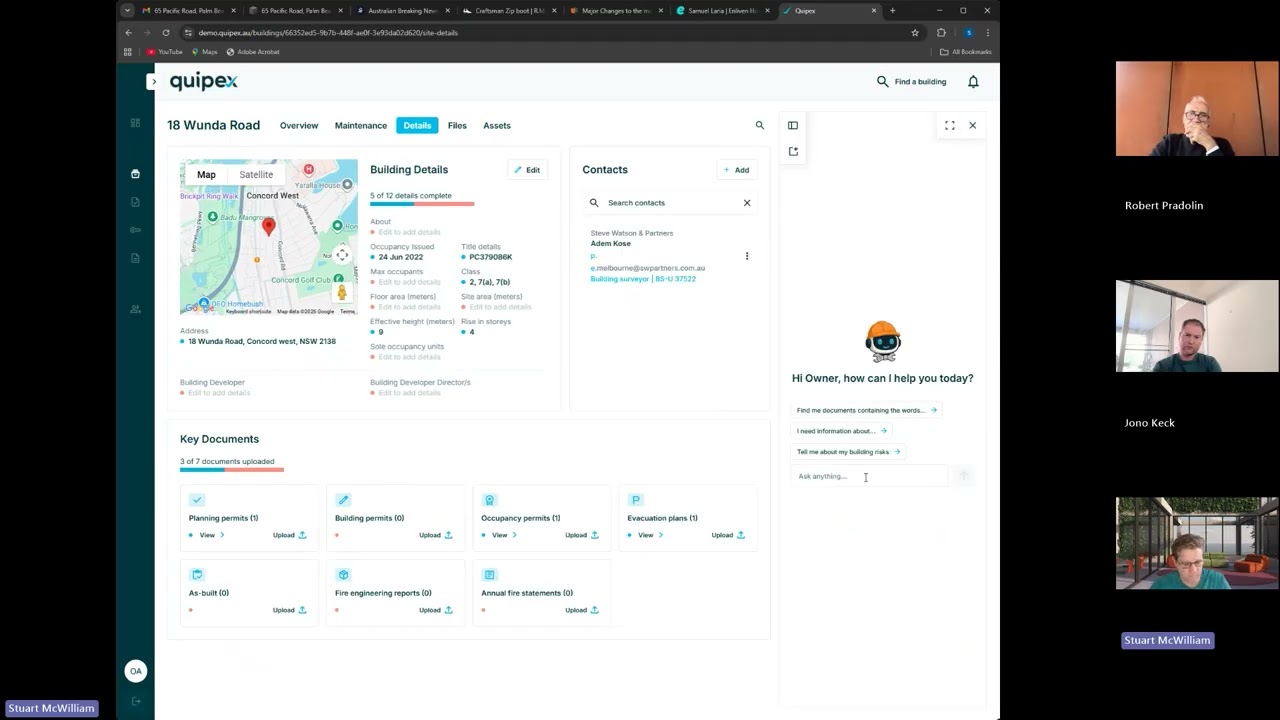Open the users icon in sidebar
This screenshot has height=720, width=1280.
pyautogui.click(x=135, y=309)
